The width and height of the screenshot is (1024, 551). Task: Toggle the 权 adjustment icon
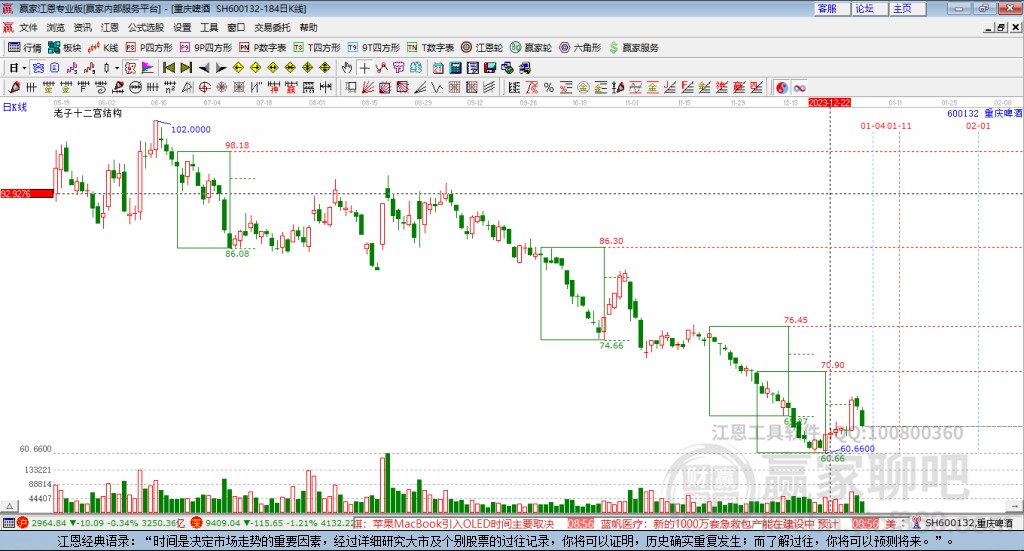130,68
